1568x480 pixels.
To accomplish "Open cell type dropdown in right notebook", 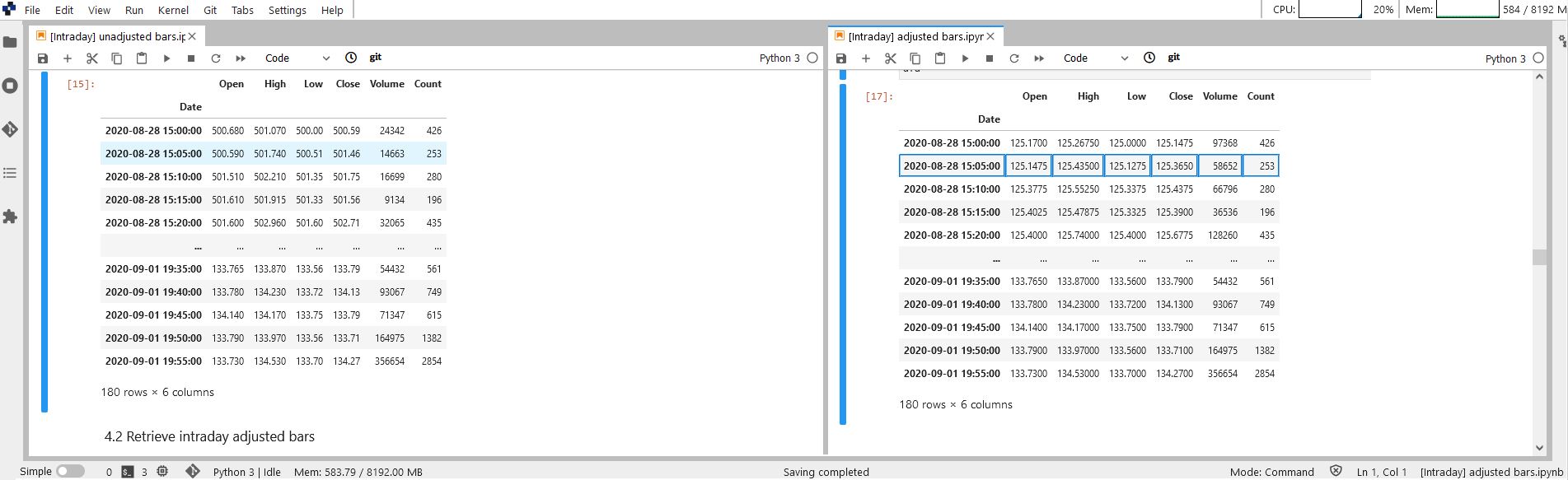I will click(x=1095, y=58).
